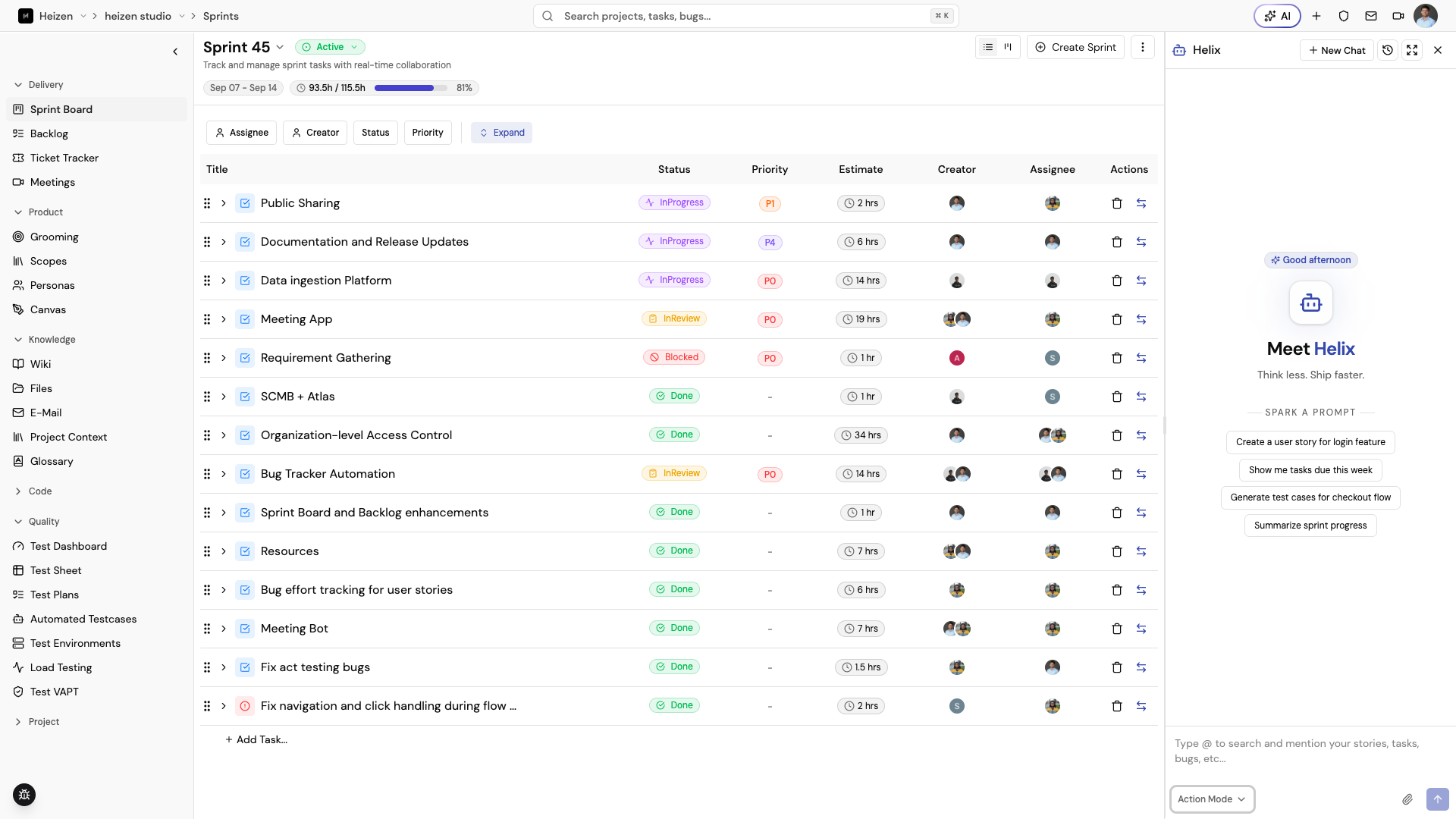Click the video camera icon in top bar
Screen dimensions: 1456x819
(x=1398, y=16)
